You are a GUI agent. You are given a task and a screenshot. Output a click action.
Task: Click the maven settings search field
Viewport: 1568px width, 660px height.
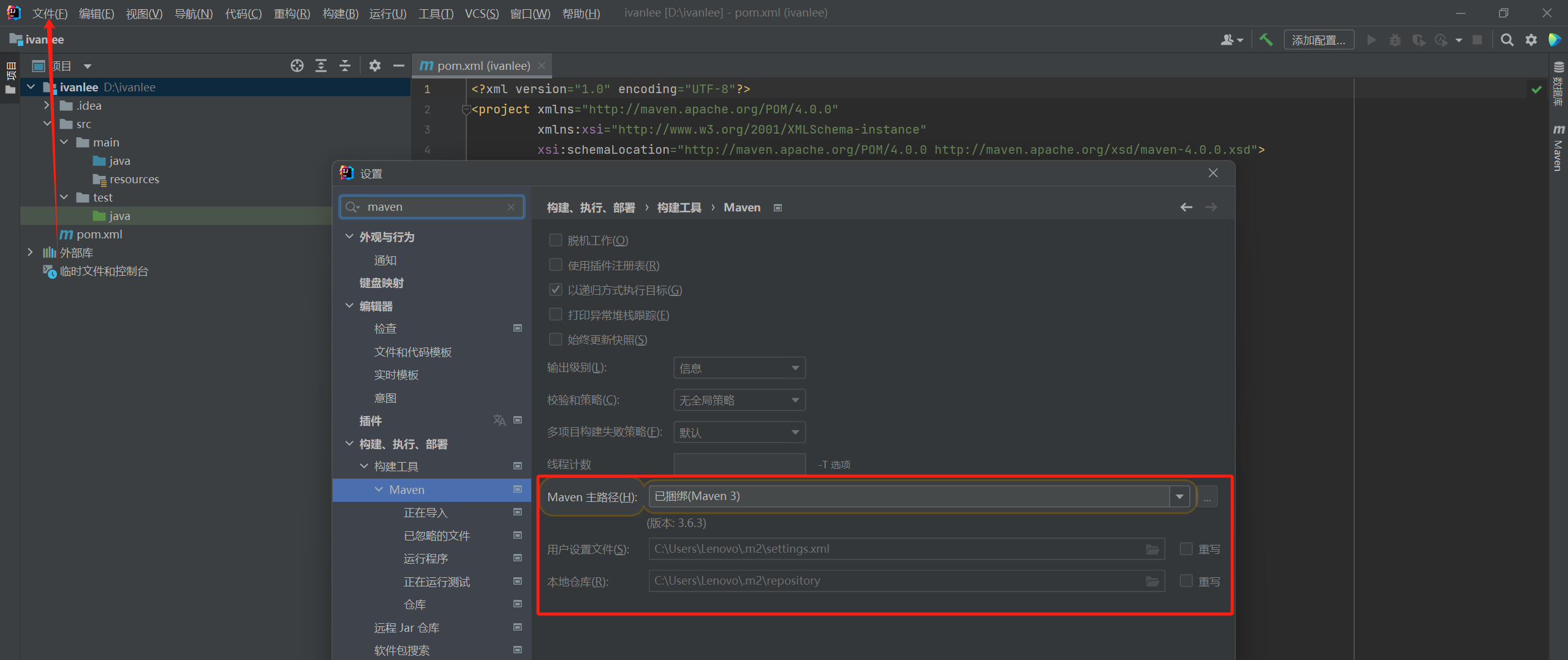click(x=432, y=207)
